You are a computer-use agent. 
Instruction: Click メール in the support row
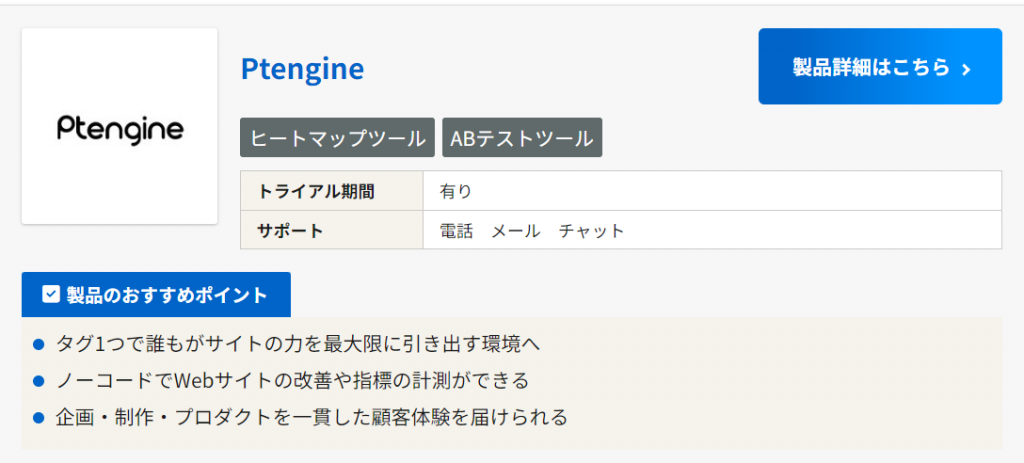coord(515,231)
